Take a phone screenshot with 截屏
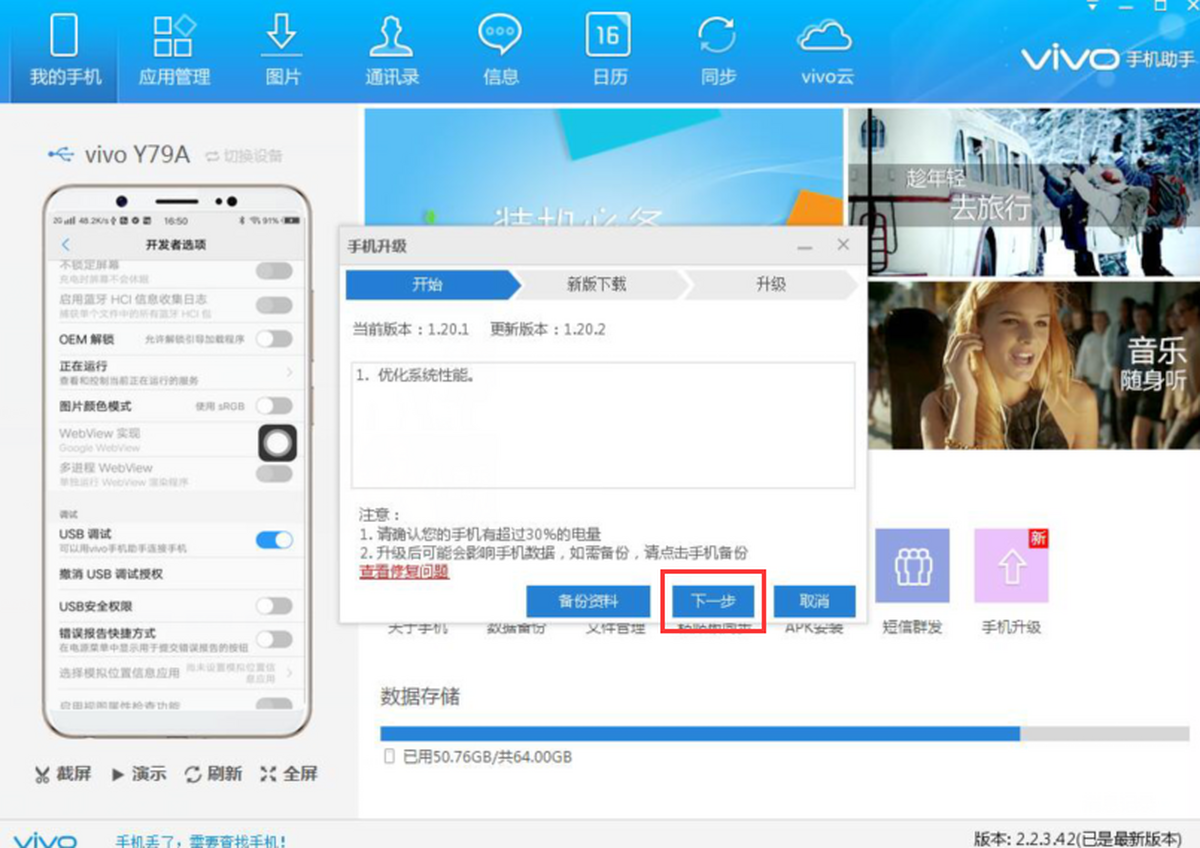Image resolution: width=1200 pixels, height=848 pixels. tap(63, 774)
